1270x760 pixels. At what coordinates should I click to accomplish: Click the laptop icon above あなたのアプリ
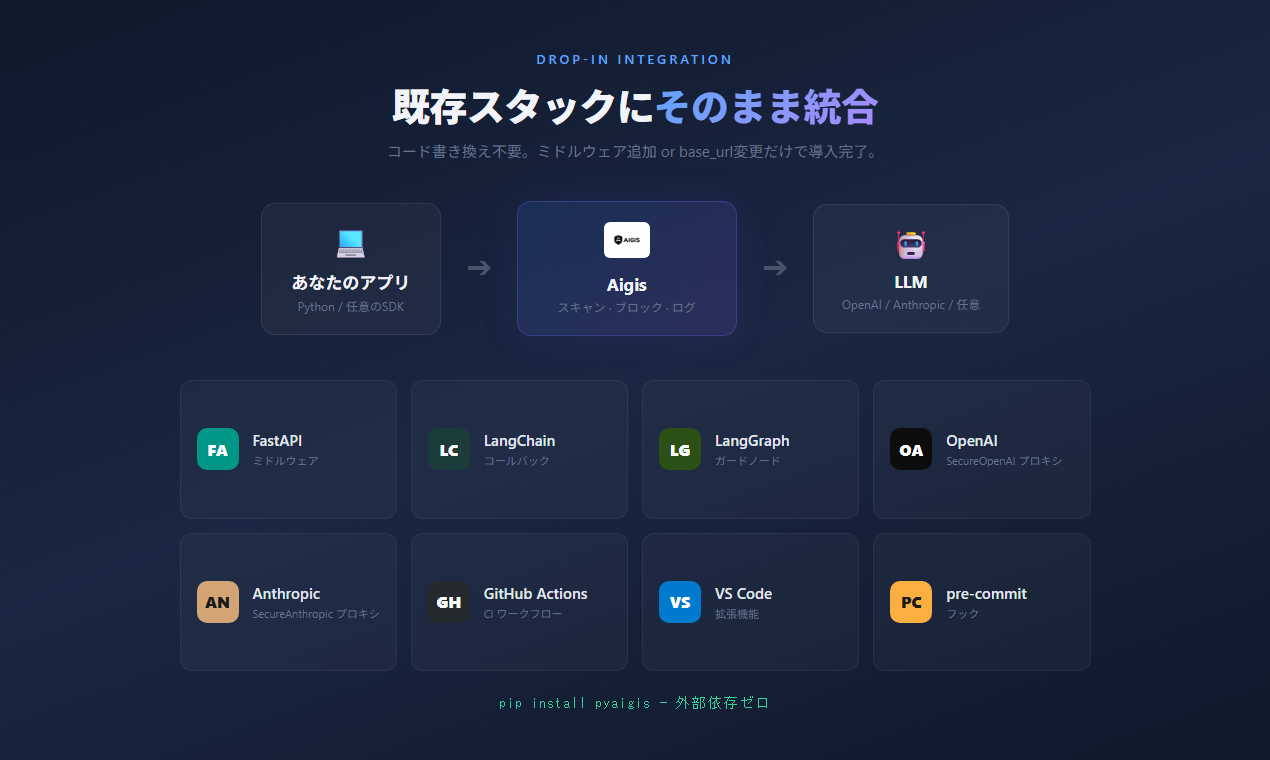351,243
